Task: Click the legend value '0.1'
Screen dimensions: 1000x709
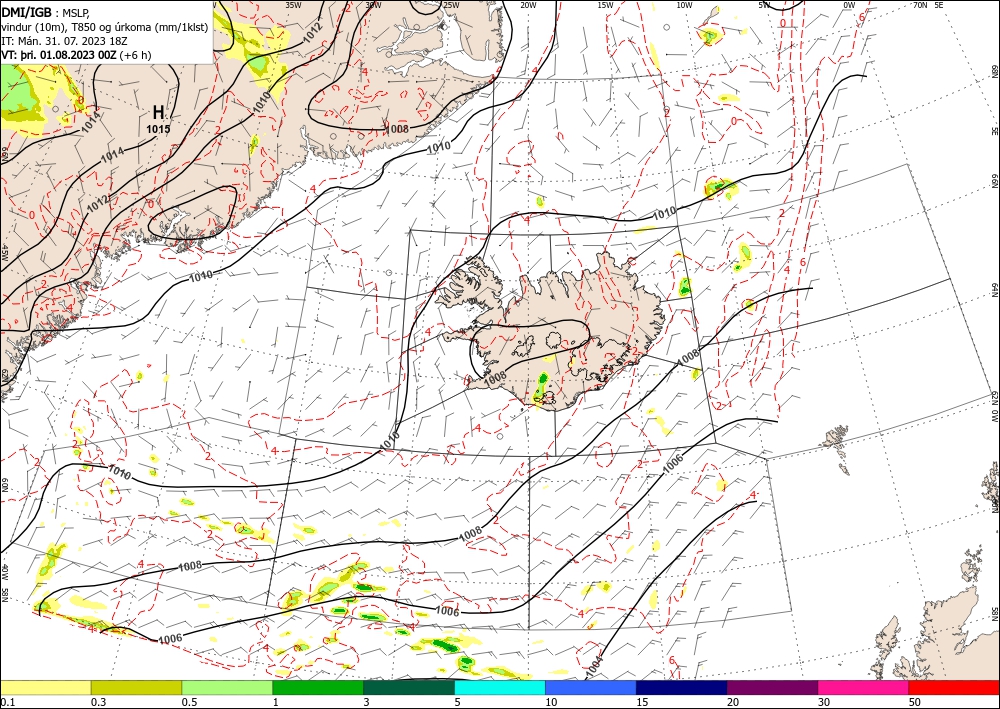Action: (x=6, y=702)
